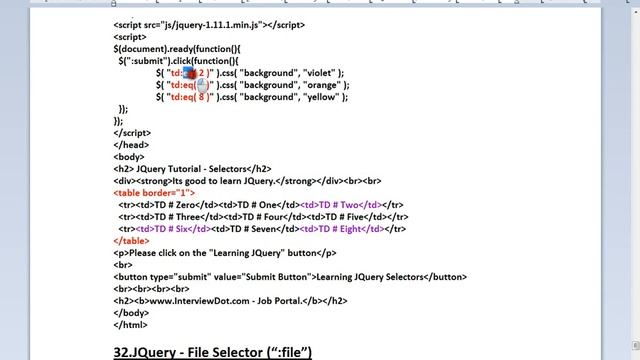Image resolution: width=640 pixels, height=360 pixels.
Task: Click the "www.InterviewDot.com - Job Portal." line
Action: coord(231,301)
